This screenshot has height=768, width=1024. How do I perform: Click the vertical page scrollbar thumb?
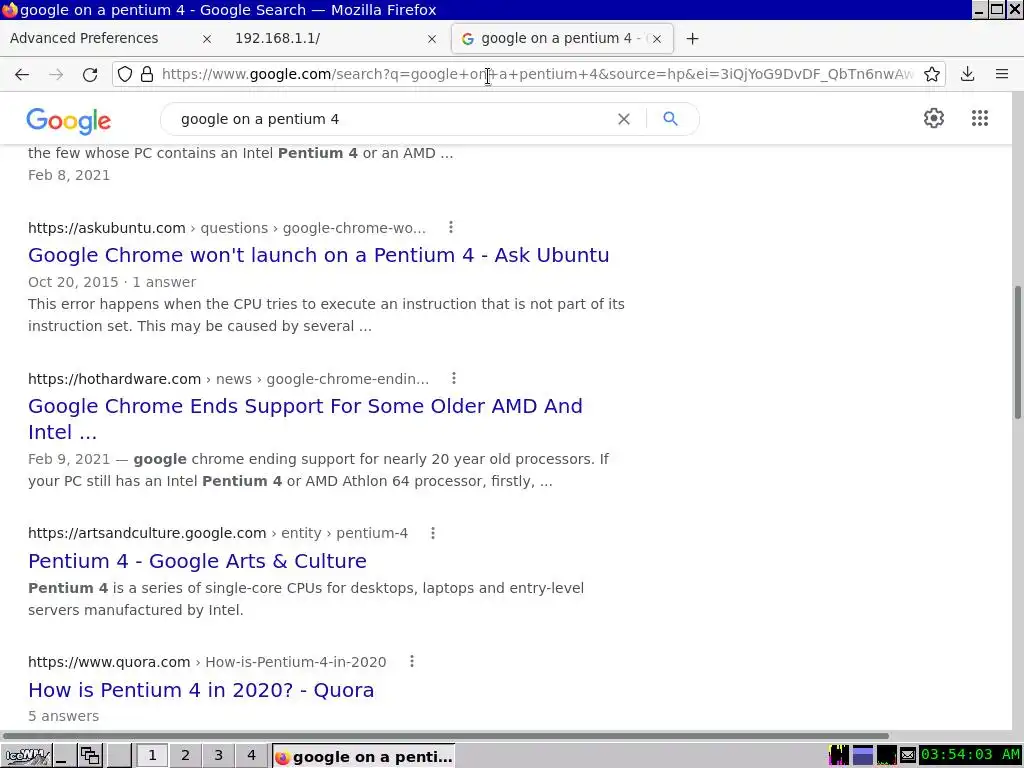click(x=1017, y=352)
